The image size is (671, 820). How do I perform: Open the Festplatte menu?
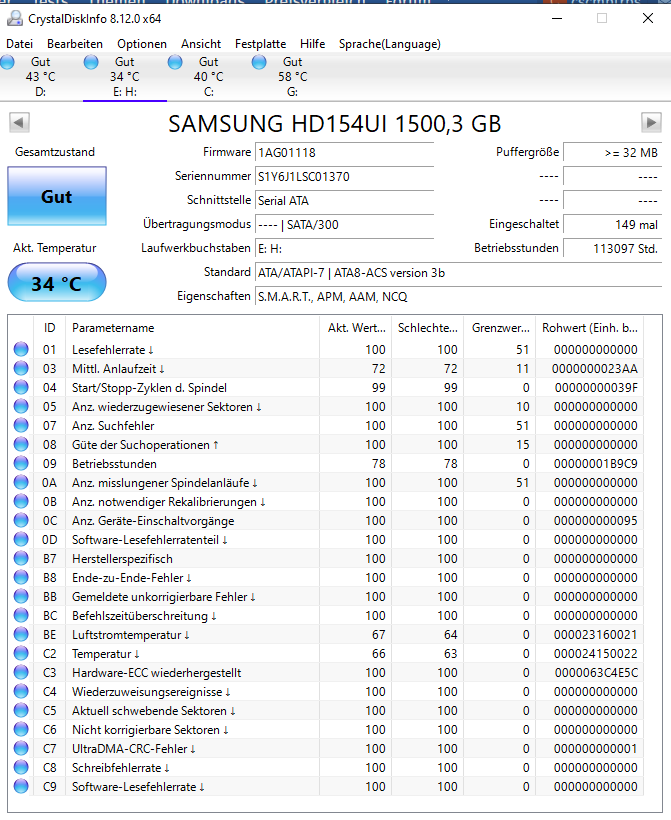pyautogui.click(x=260, y=44)
